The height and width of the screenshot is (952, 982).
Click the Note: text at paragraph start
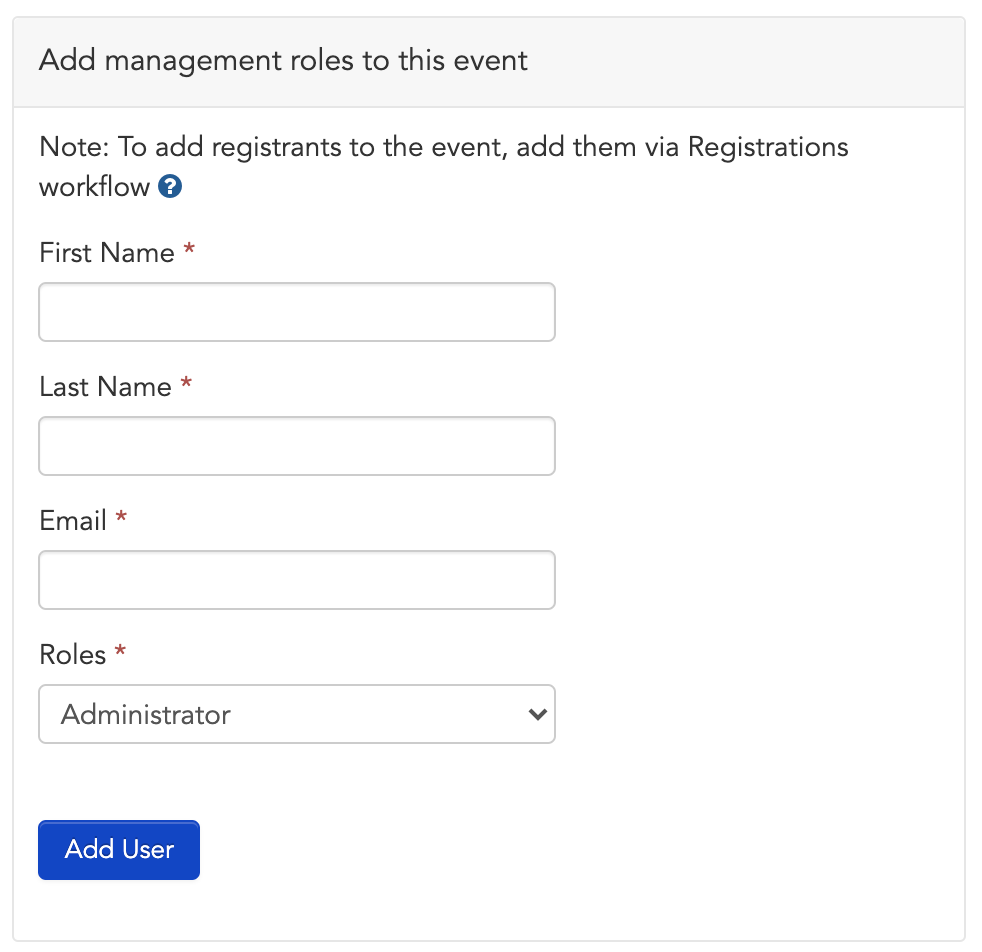tap(74, 147)
